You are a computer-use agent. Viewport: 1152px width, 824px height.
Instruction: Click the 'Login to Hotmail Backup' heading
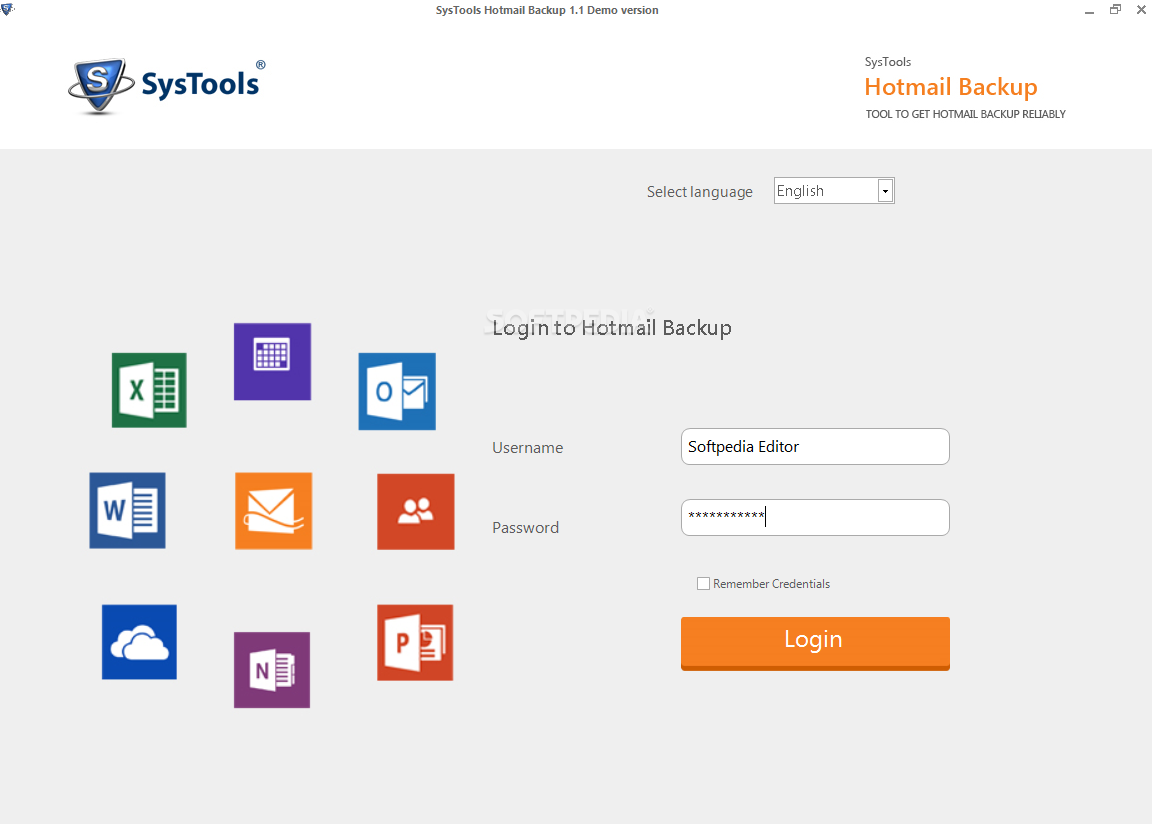[x=612, y=328]
